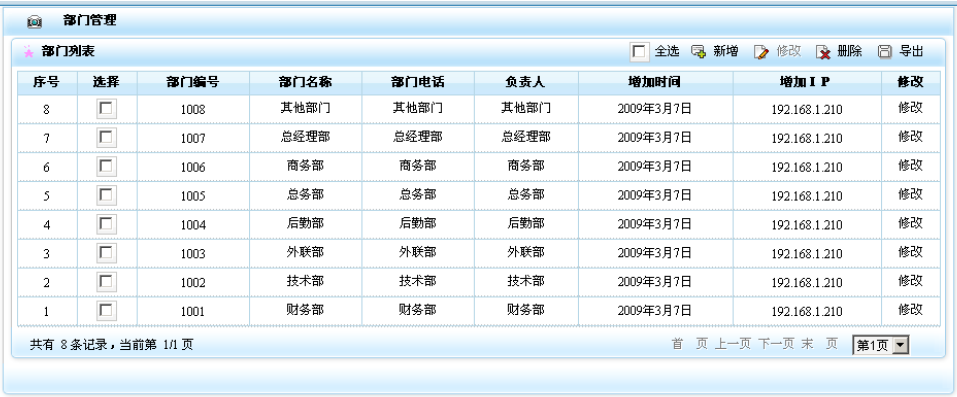Image resolution: width=957 pixels, height=397 pixels.
Task: Click the 全选 label
Action: [x=667, y=51]
